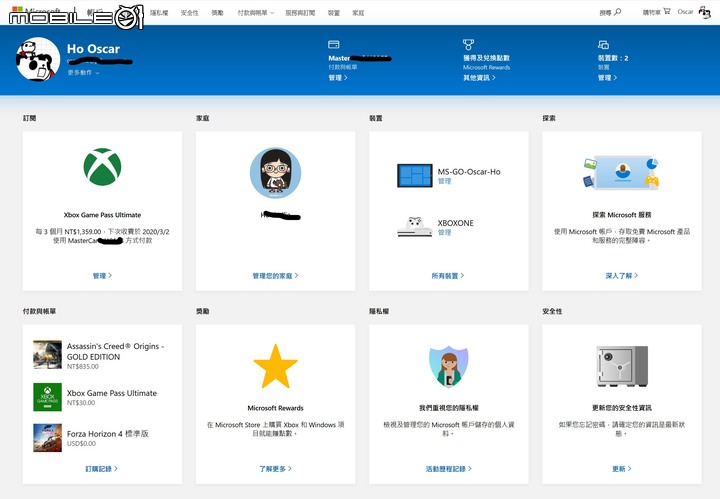The image size is (720, 499).
Task: Open the 隱私權 navigation tab
Action: (159, 13)
